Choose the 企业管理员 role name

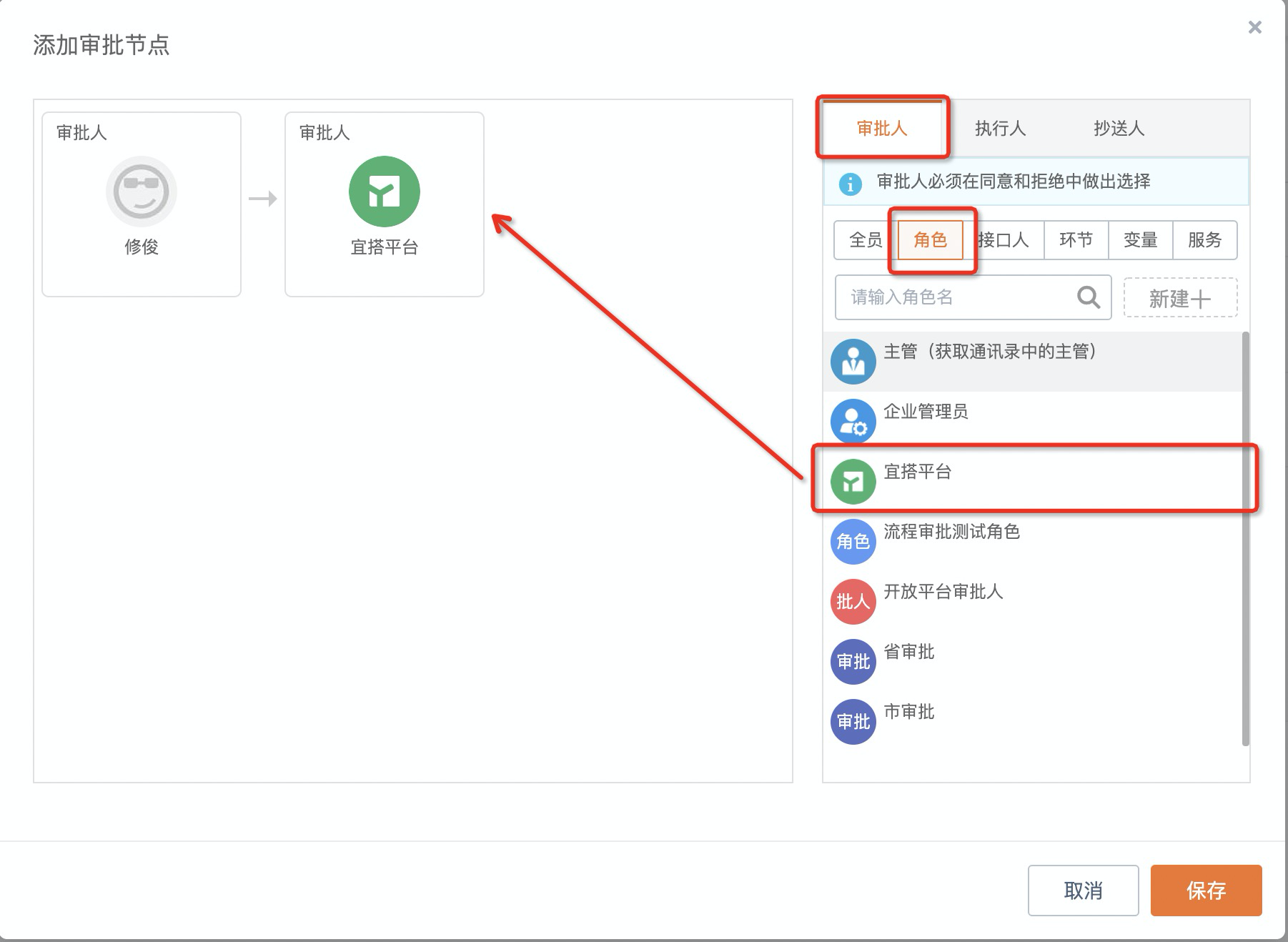pyautogui.click(x=926, y=412)
